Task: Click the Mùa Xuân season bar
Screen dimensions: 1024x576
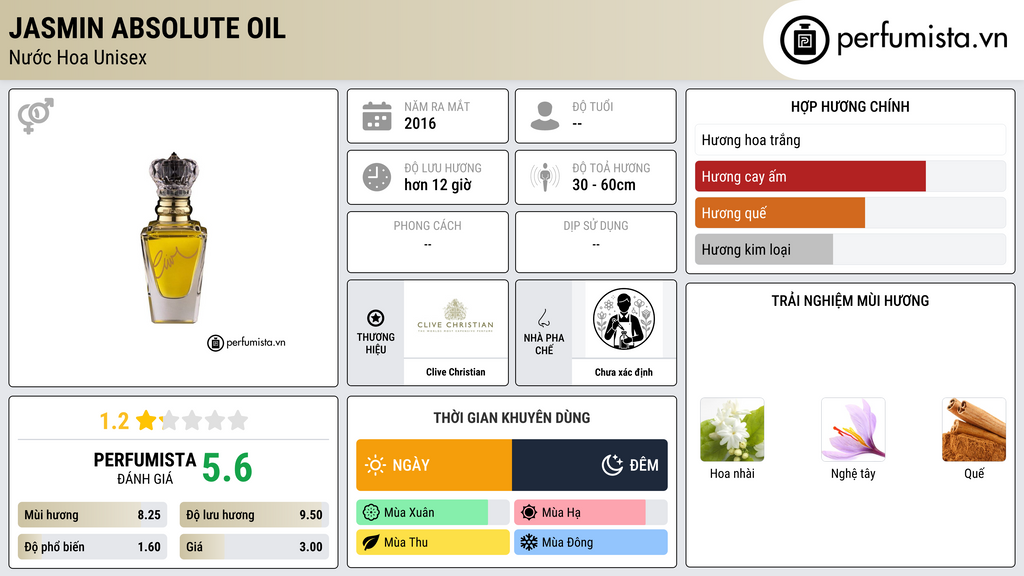Action: 433,513
